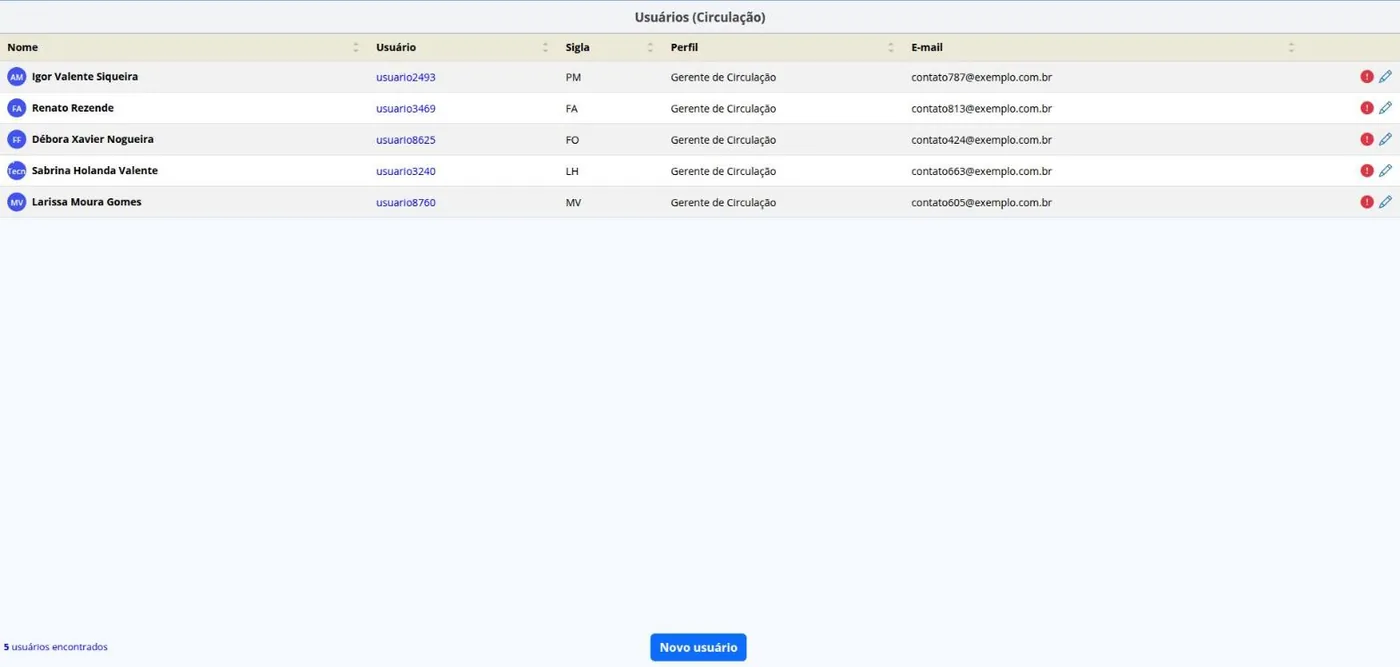
Task: Click the LH sigla cell
Action: [x=572, y=171]
